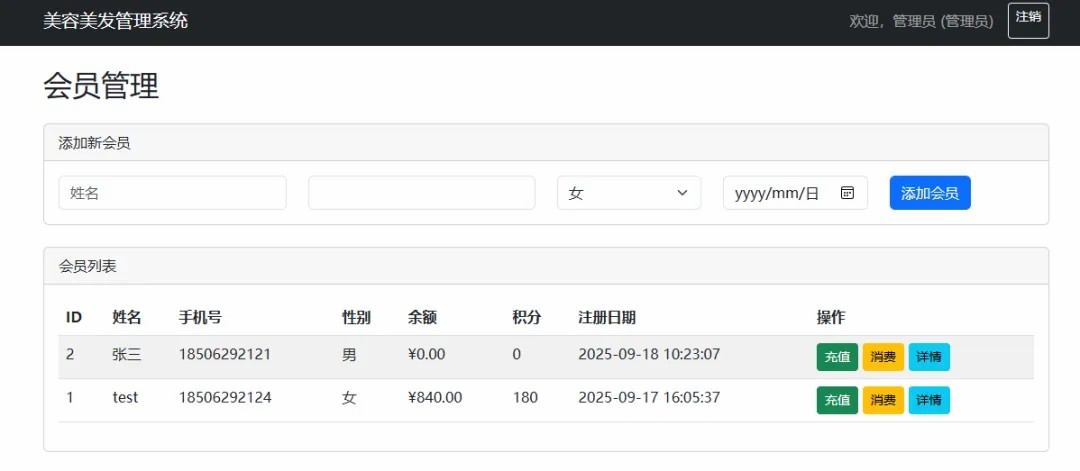Click 充值 for member test
This screenshot has height=471, width=1080.
click(x=836, y=400)
